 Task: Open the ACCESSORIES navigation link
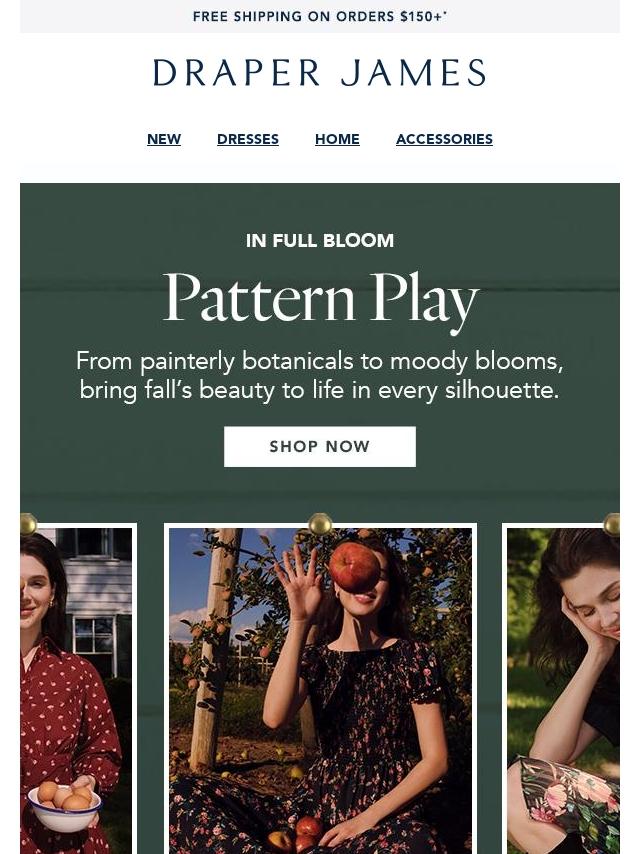(444, 139)
